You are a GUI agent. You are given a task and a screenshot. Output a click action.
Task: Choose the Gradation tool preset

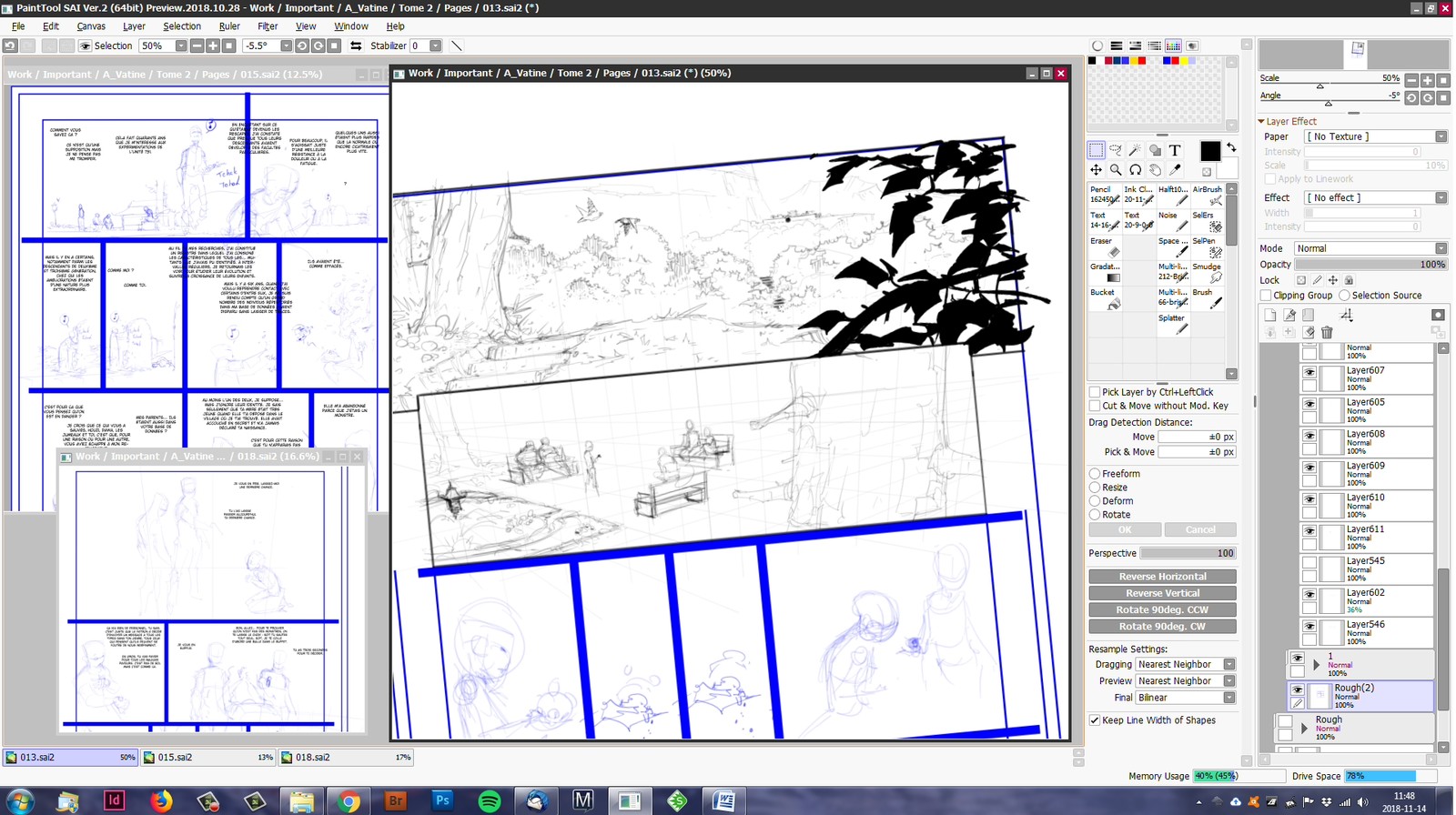(x=1105, y=272)
